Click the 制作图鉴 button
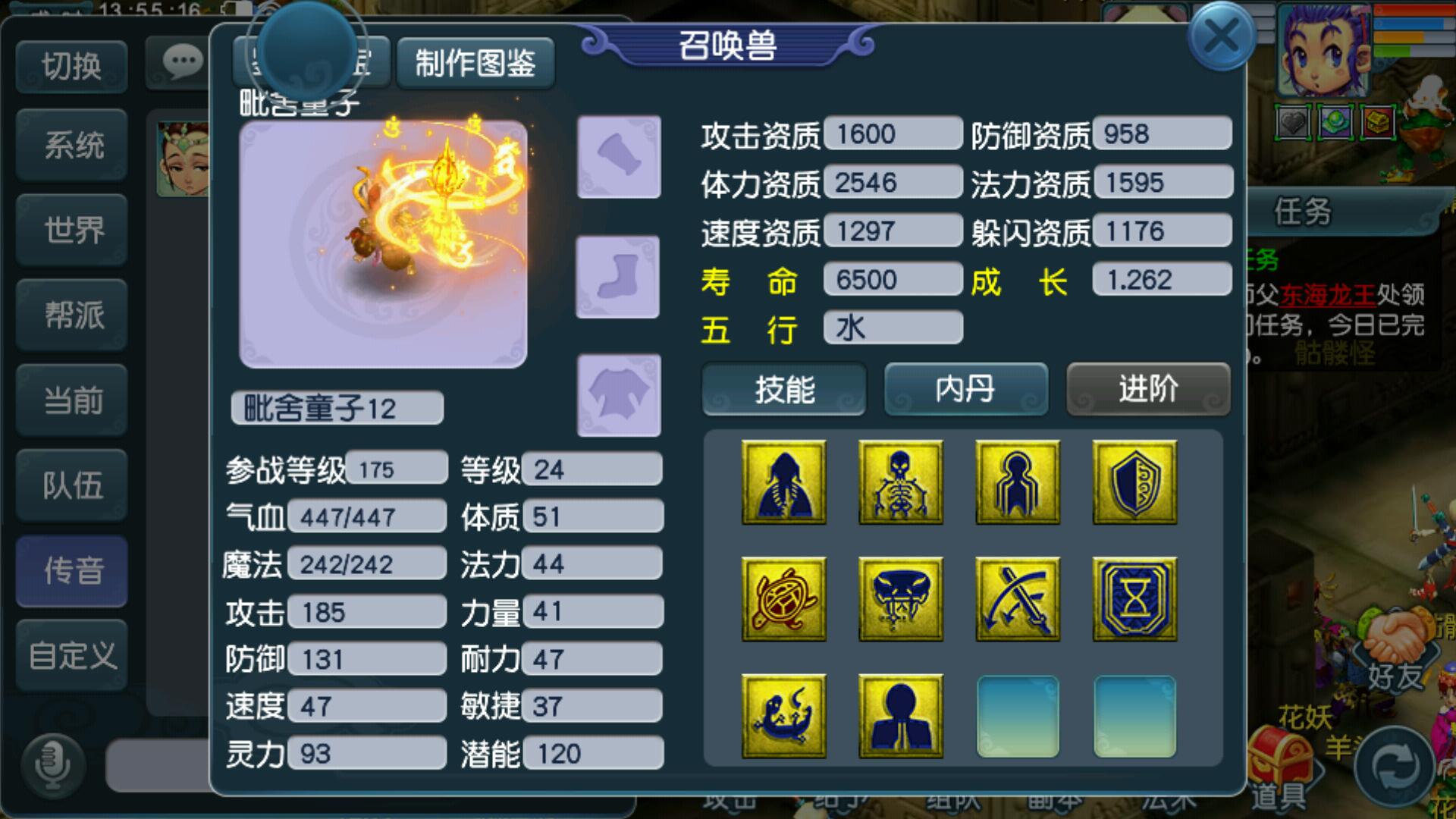Image resolution: width=1456 pixels, height=819 pixels. pyautogui.click(x=475, y=63)
